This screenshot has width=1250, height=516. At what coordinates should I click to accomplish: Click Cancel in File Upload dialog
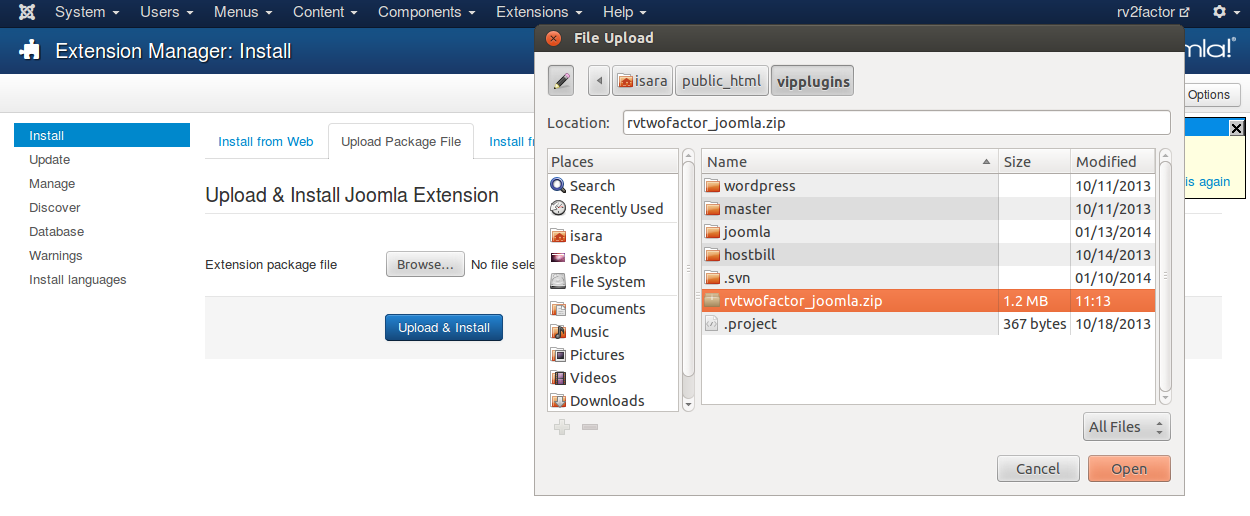(x=1038, y=468)
